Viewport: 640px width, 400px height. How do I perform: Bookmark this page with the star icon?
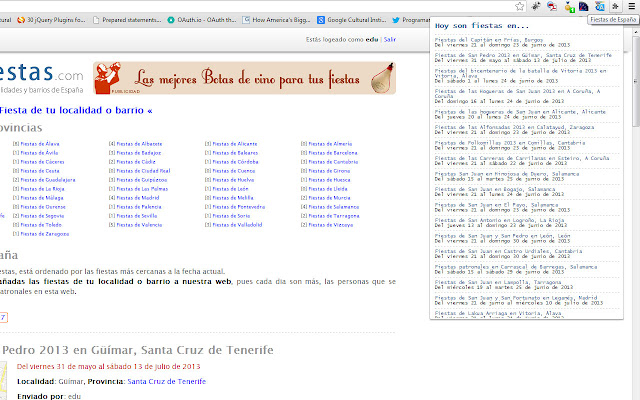520,6
